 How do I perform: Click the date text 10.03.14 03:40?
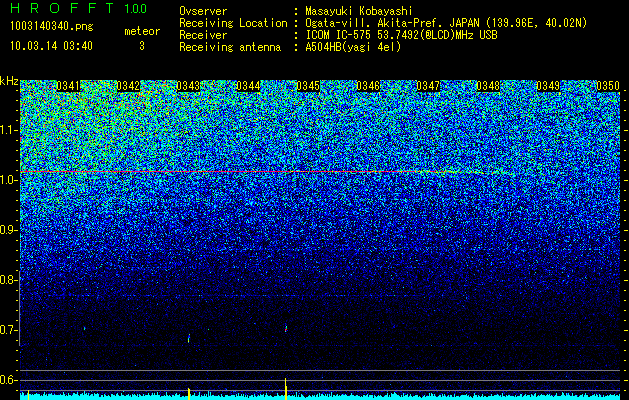pyautogui.click(x=51, y=46)
